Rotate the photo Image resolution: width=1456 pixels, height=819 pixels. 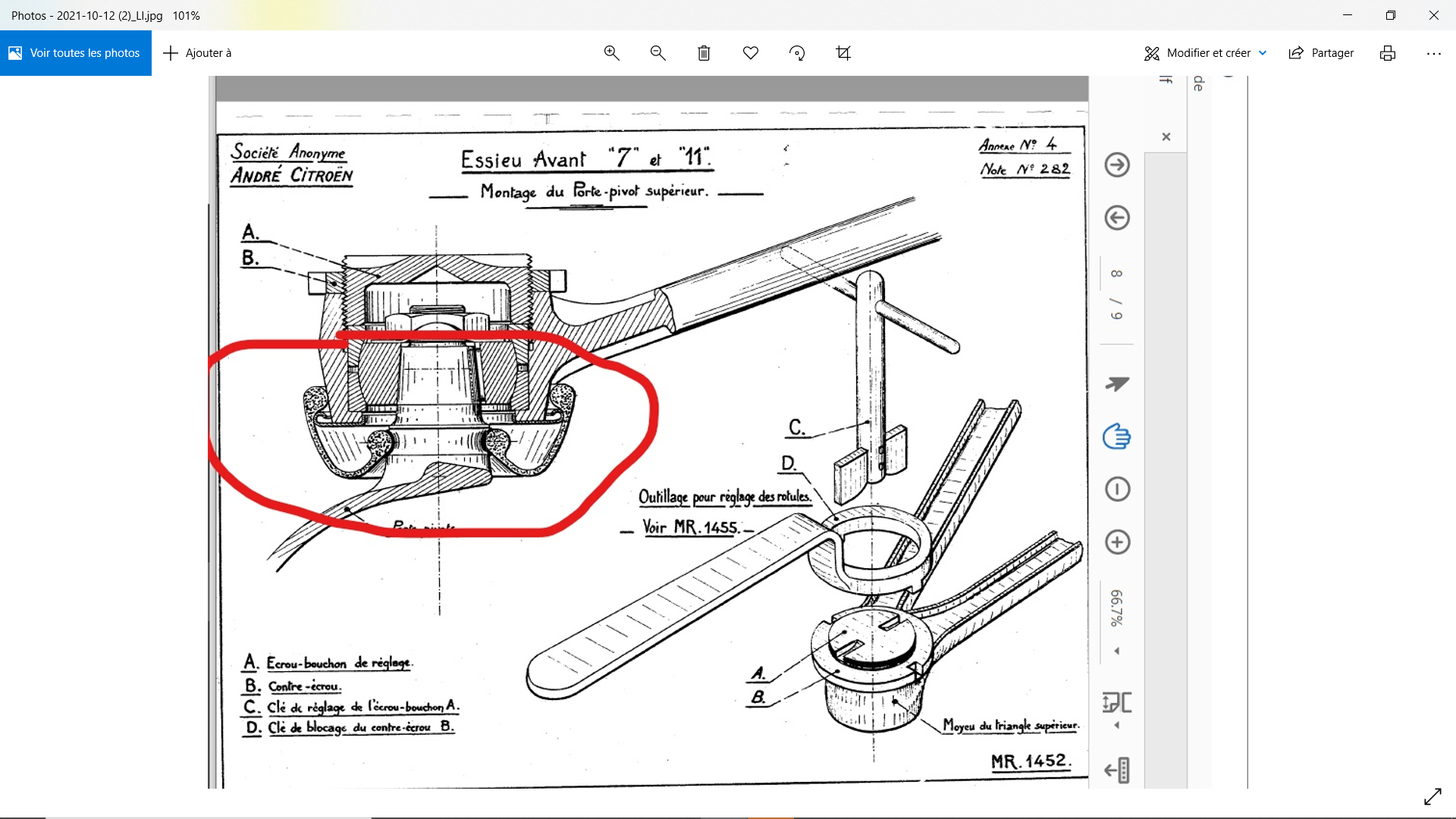tap(797, 53)
